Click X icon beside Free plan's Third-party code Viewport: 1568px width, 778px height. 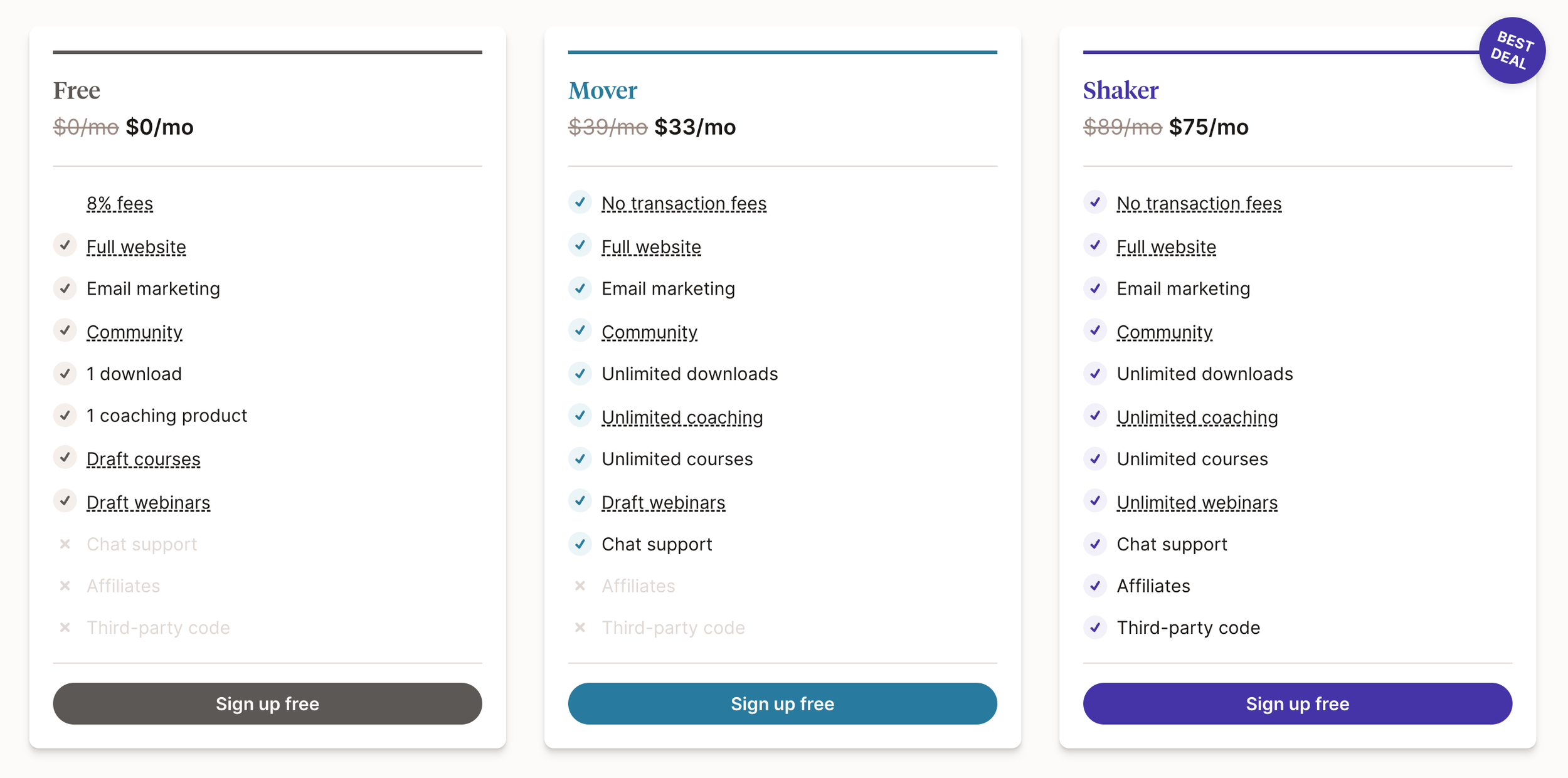point(65,628)
